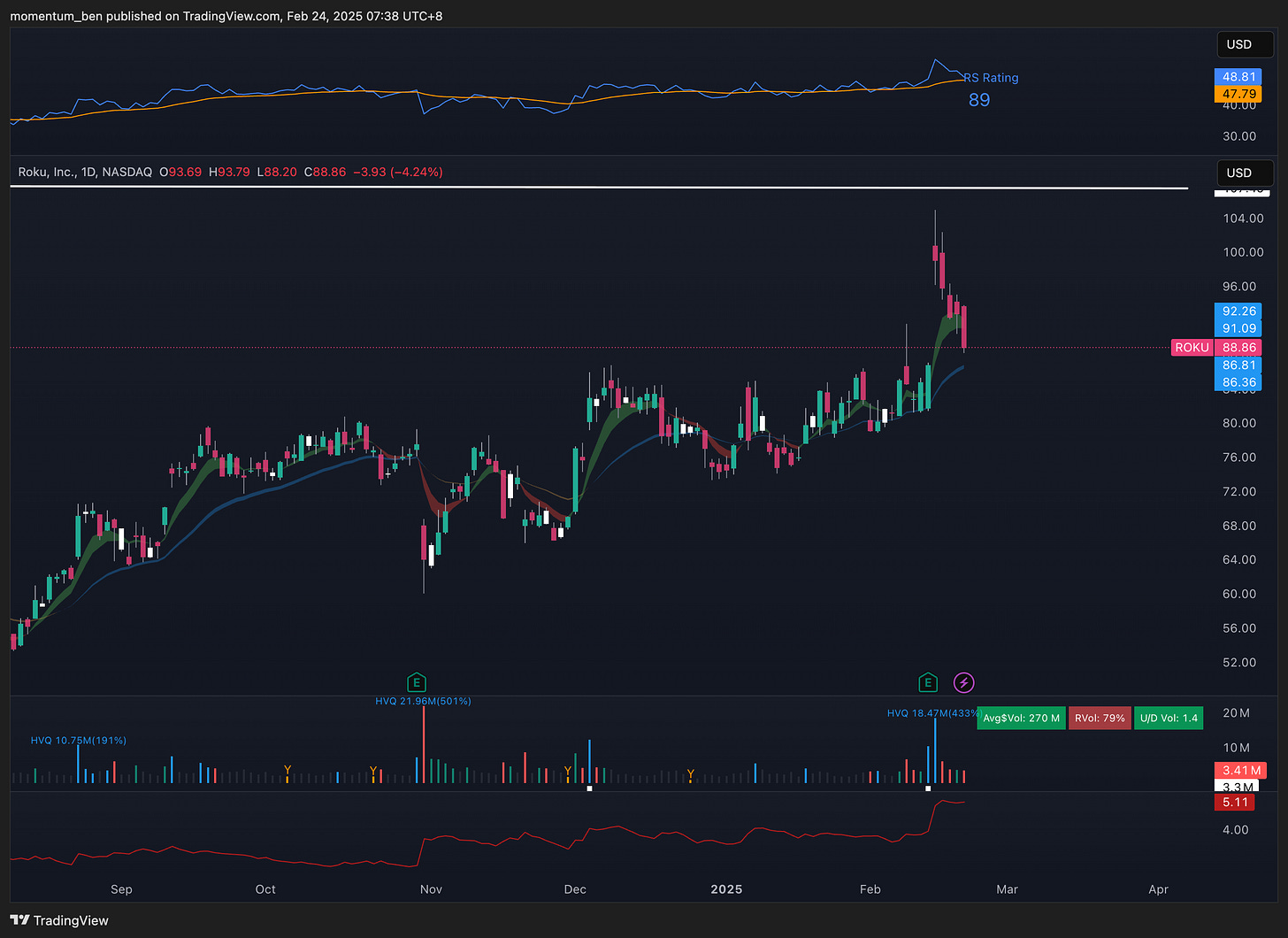
Task: Open USD currency selector on main price pane
Action: pos(1245,173)
